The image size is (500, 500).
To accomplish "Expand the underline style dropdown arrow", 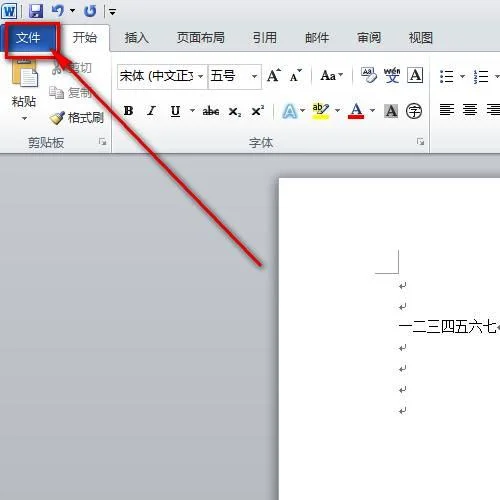I will tap(192, 110).
